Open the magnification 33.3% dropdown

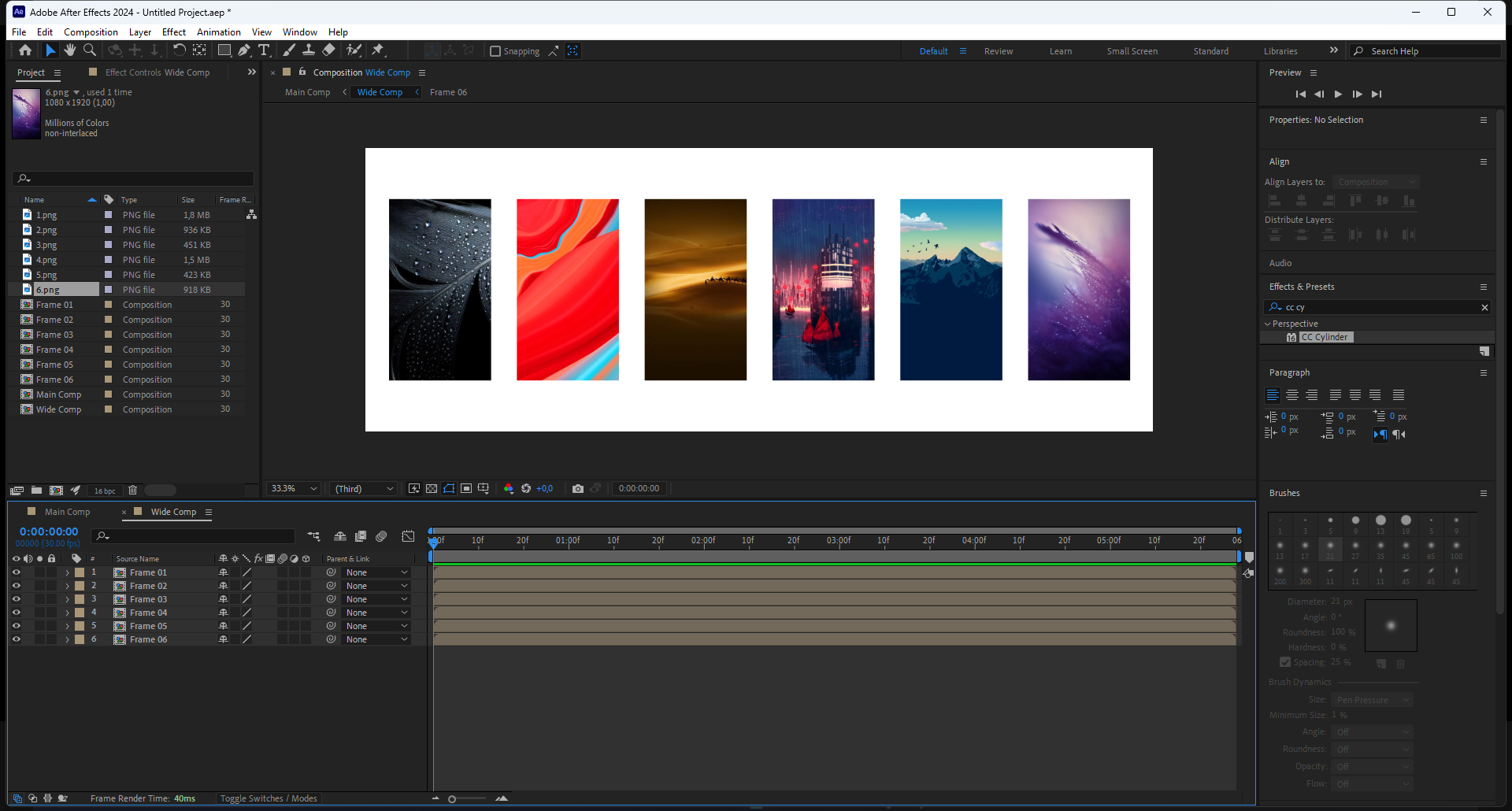tap(294, 489)
